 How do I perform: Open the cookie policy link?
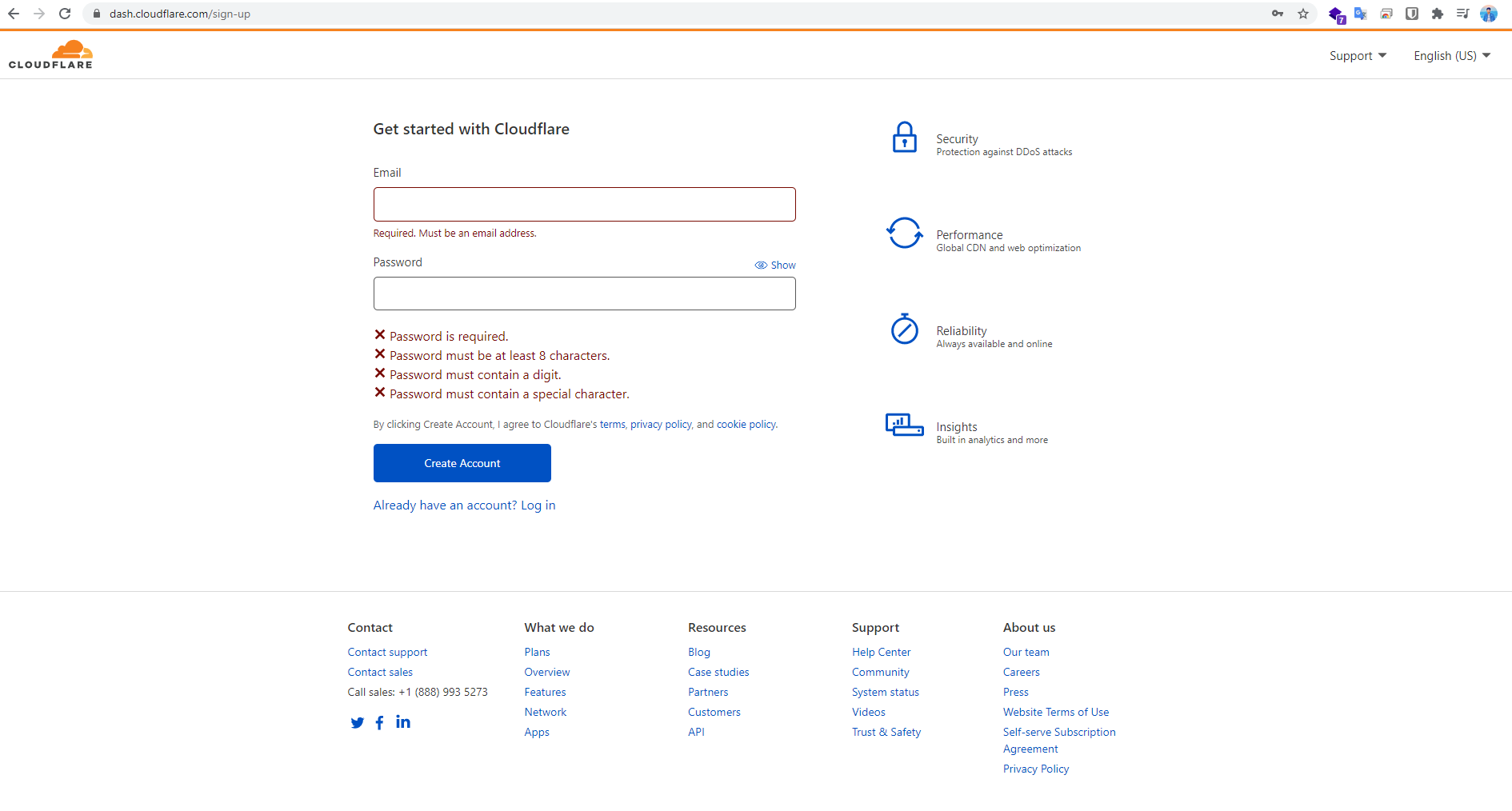pyautogui.click(x=746, y=425)
